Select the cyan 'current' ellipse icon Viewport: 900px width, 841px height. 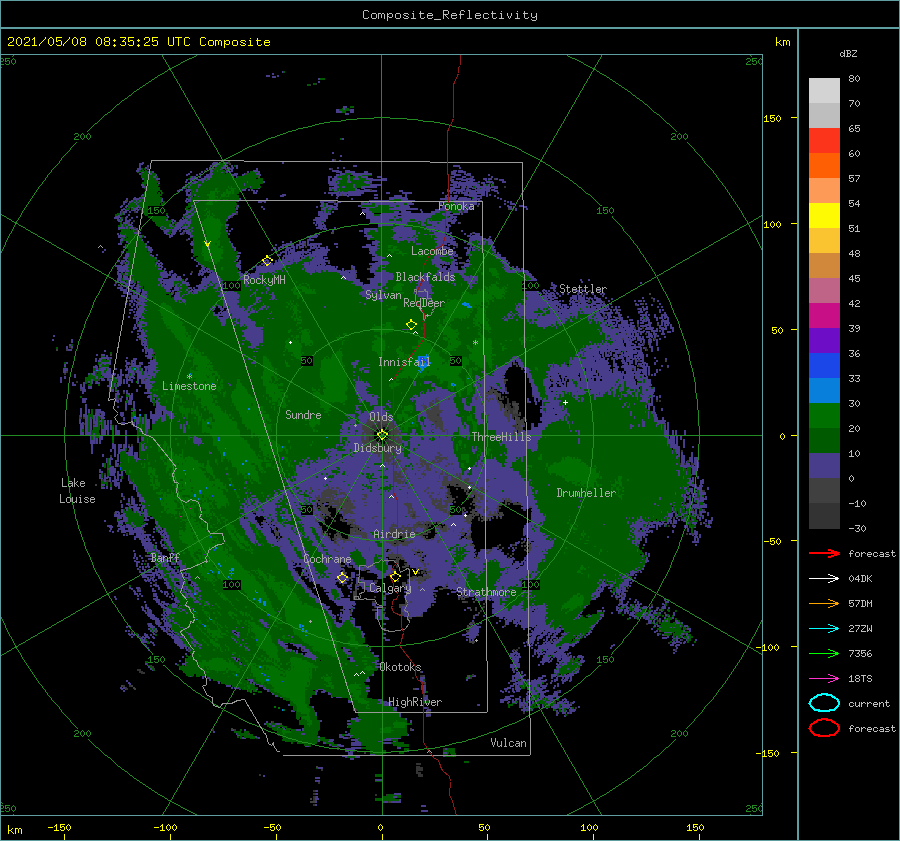(x=824, y=703)
